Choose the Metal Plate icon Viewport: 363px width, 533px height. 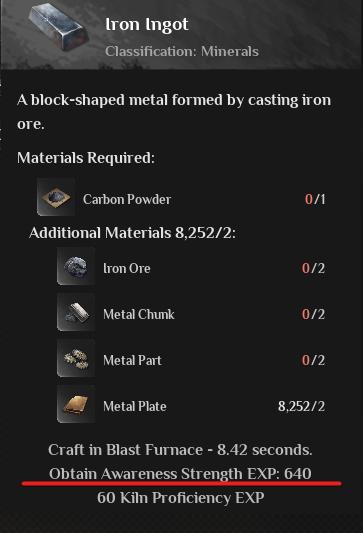76,404
